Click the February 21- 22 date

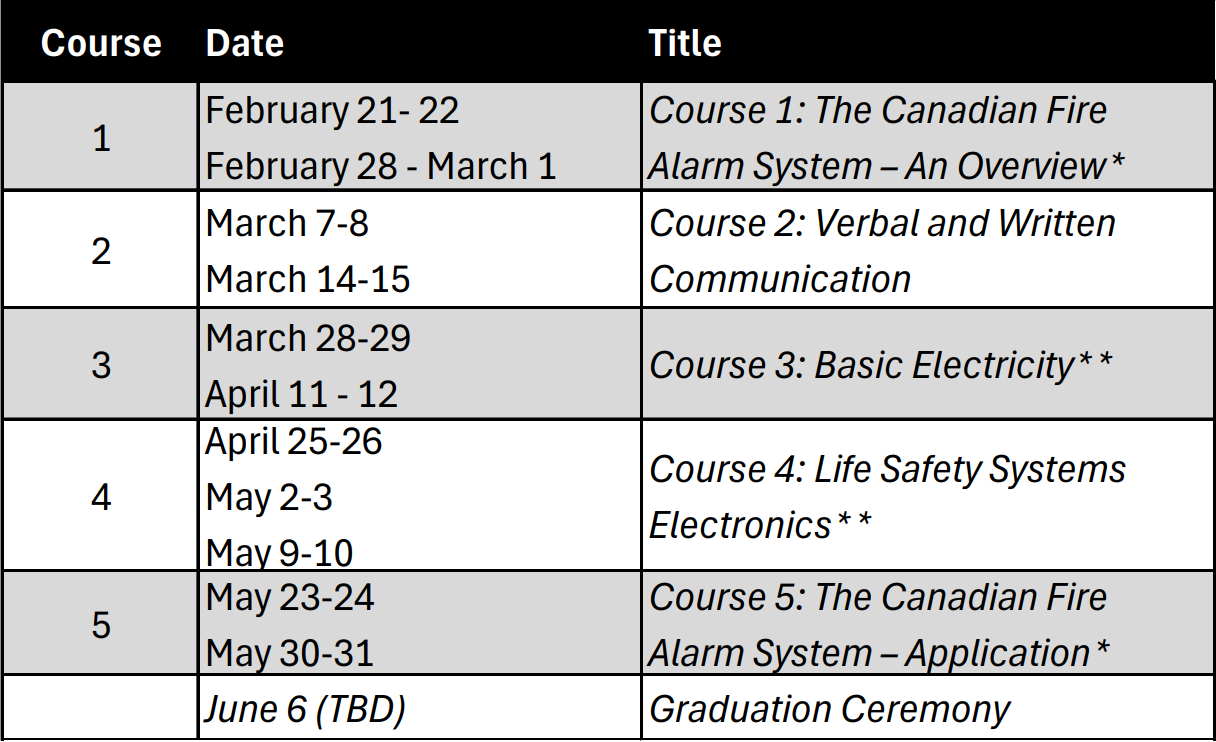click(x=332, y=110)
